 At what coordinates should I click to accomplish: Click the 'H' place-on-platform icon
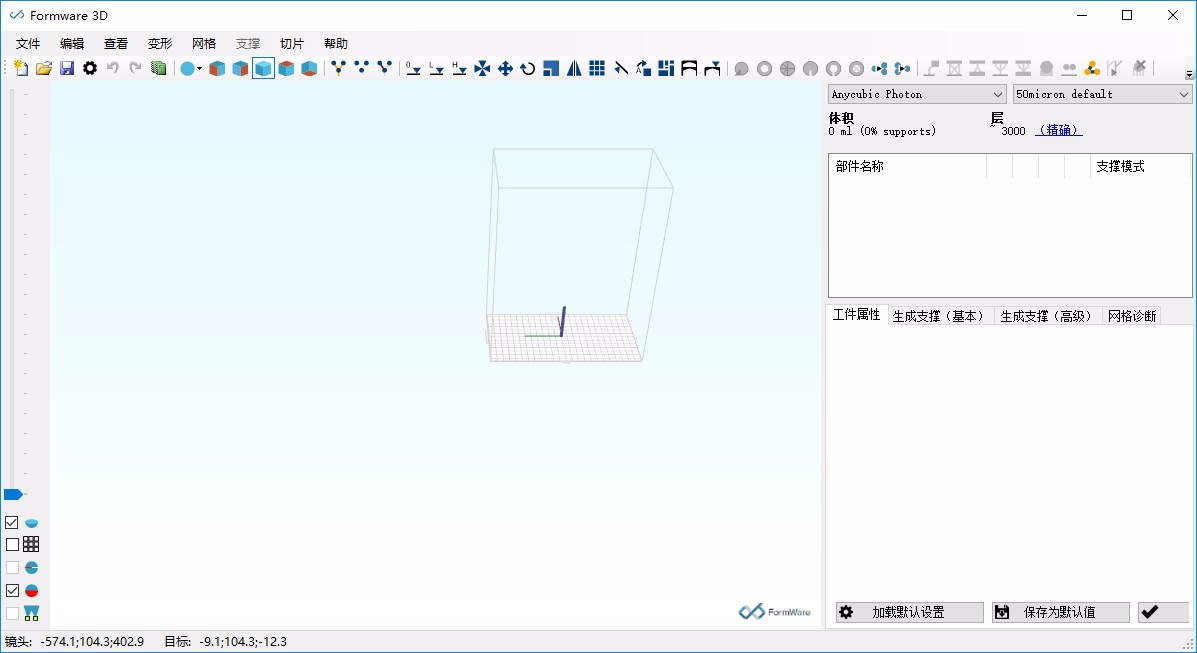(x=460, y=69)
